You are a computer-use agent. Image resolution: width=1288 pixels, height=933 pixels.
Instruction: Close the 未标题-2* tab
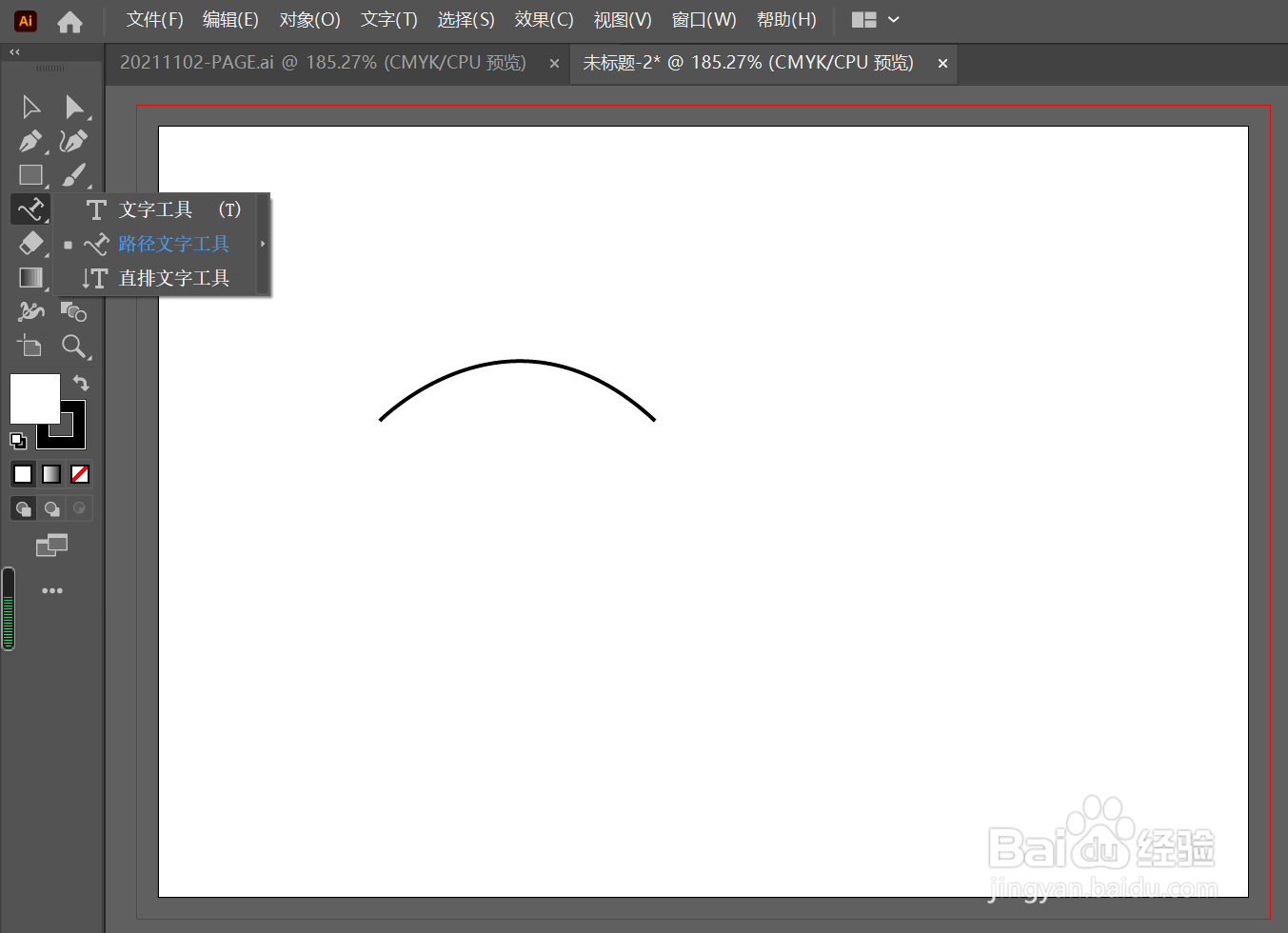942,64
